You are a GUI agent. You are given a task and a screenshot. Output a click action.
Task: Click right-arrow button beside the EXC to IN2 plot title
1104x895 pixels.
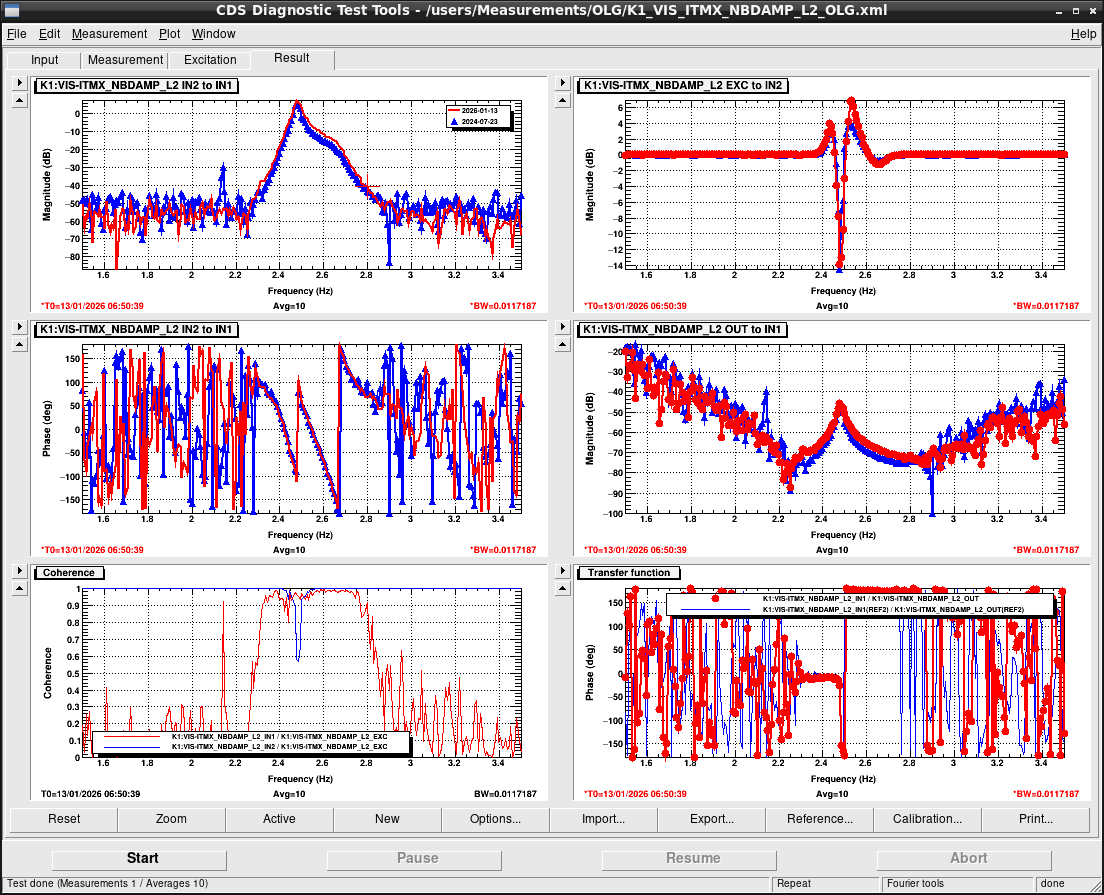click(563, 84)
